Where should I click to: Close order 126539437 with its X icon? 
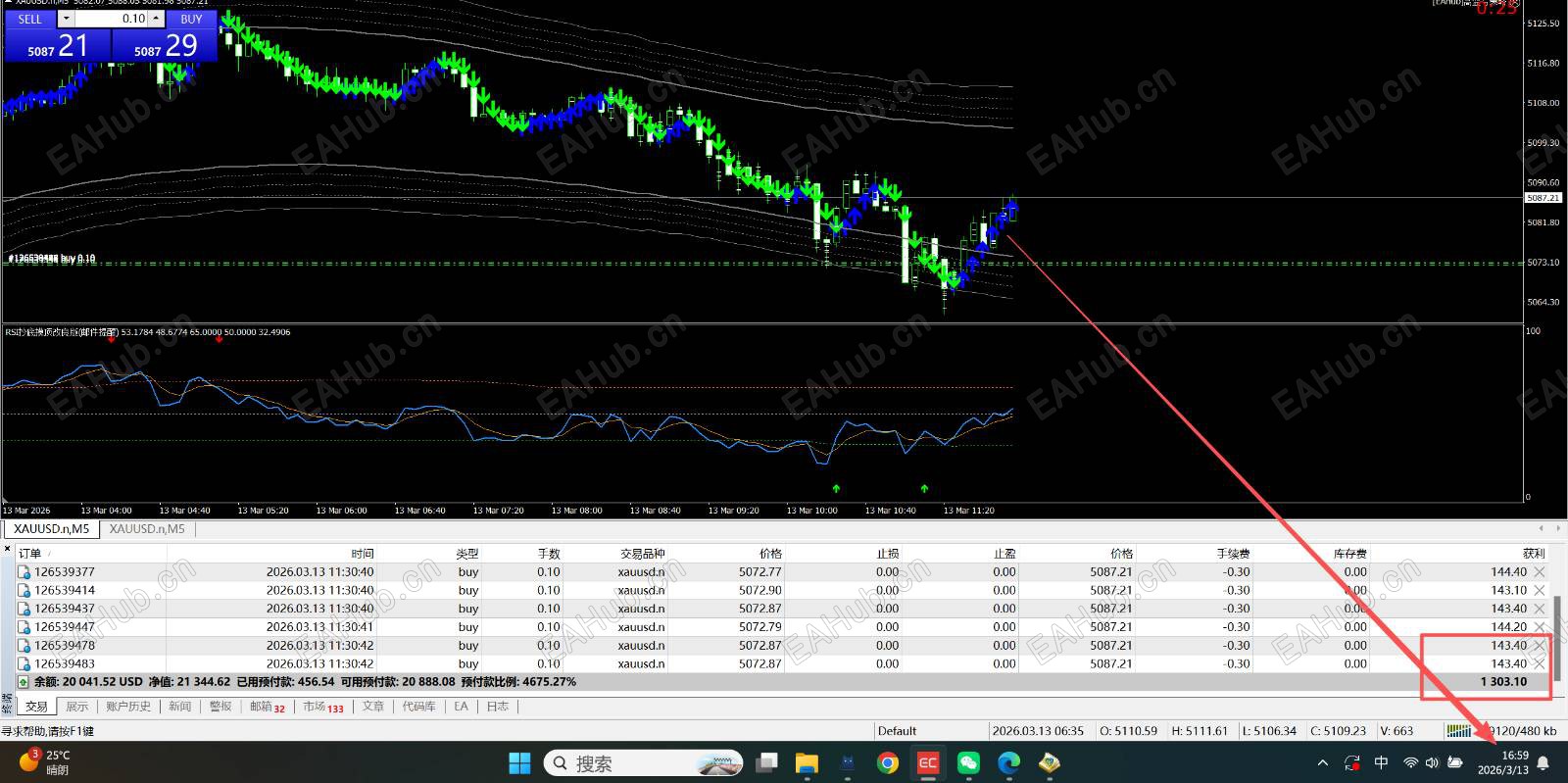click(1539, 609)
